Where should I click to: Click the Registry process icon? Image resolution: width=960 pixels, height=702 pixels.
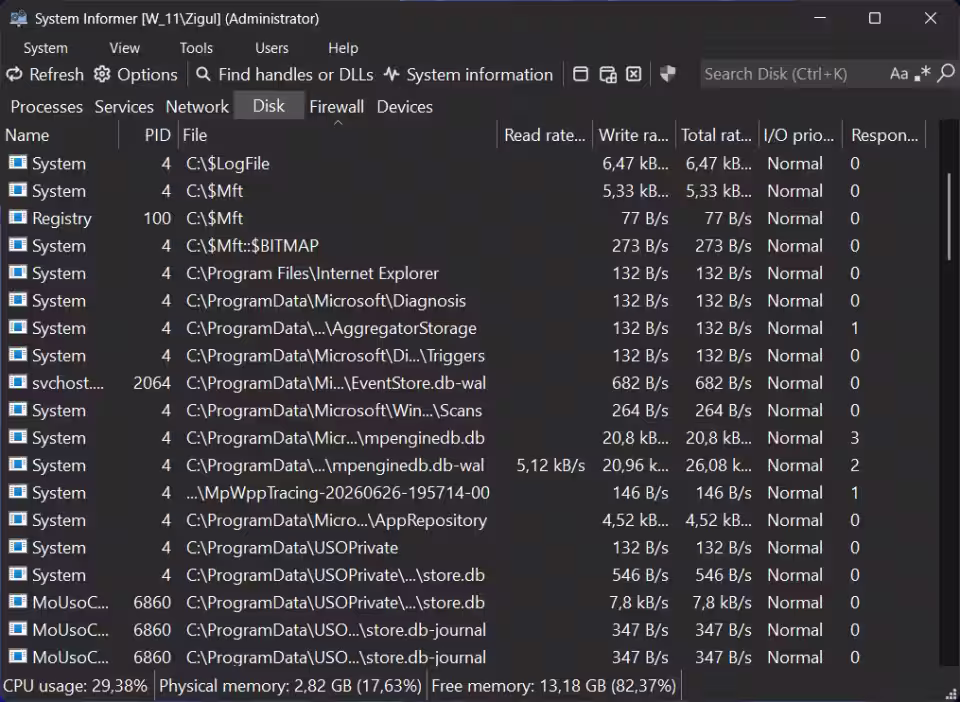coord(18,218)
